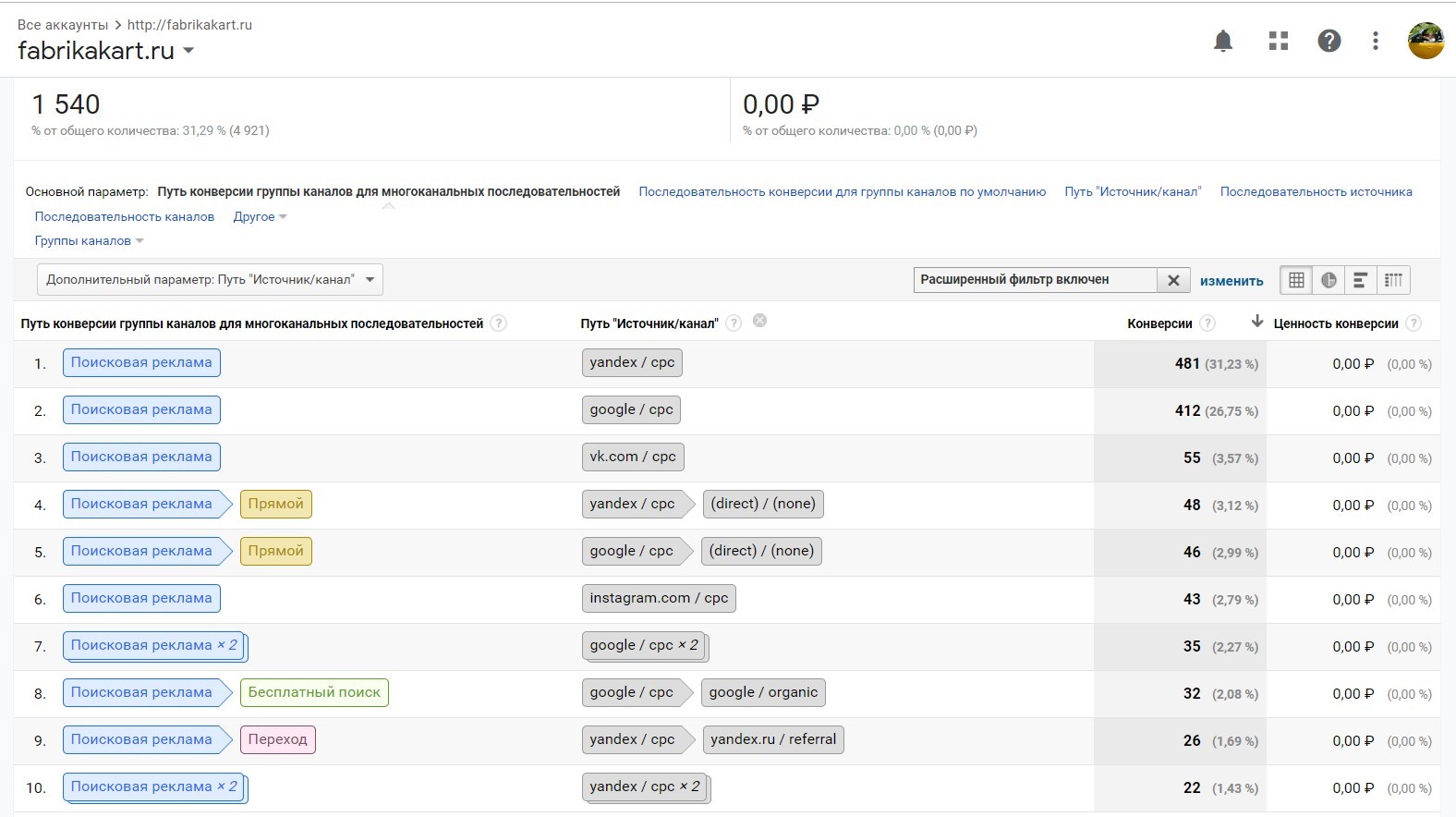This screenshot has width=1456, height=817.
Task: Click the google / cpc chip in row 2
Action: tap(631, 409)
